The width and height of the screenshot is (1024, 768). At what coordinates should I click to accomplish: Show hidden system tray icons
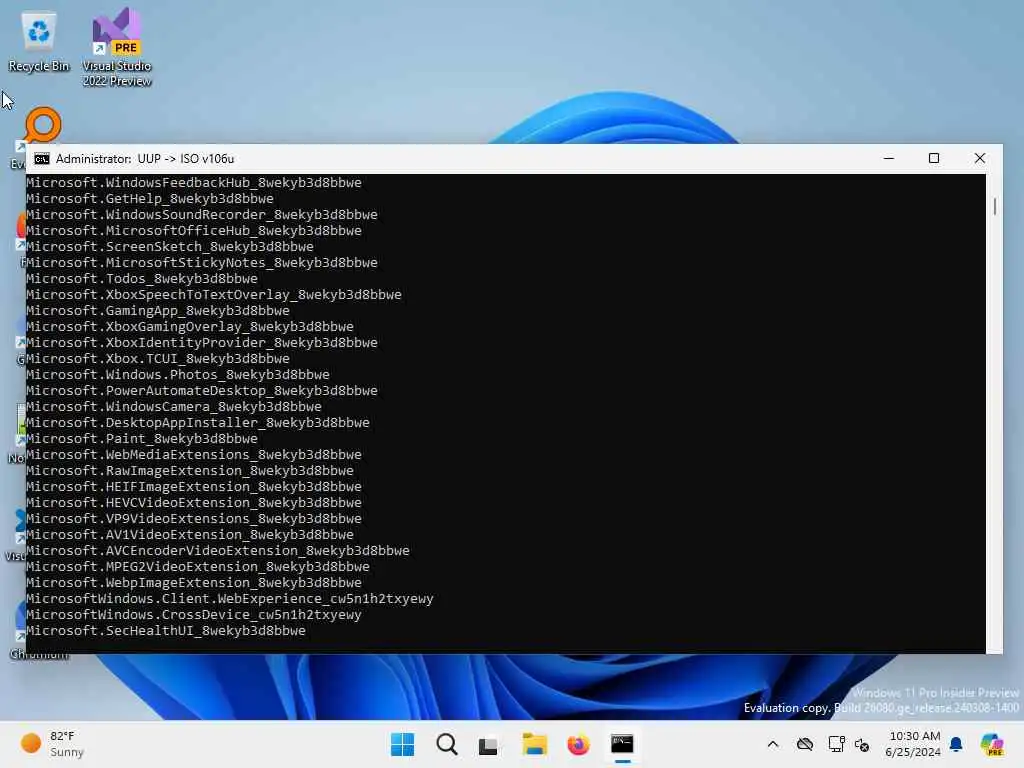click(773, 744)
